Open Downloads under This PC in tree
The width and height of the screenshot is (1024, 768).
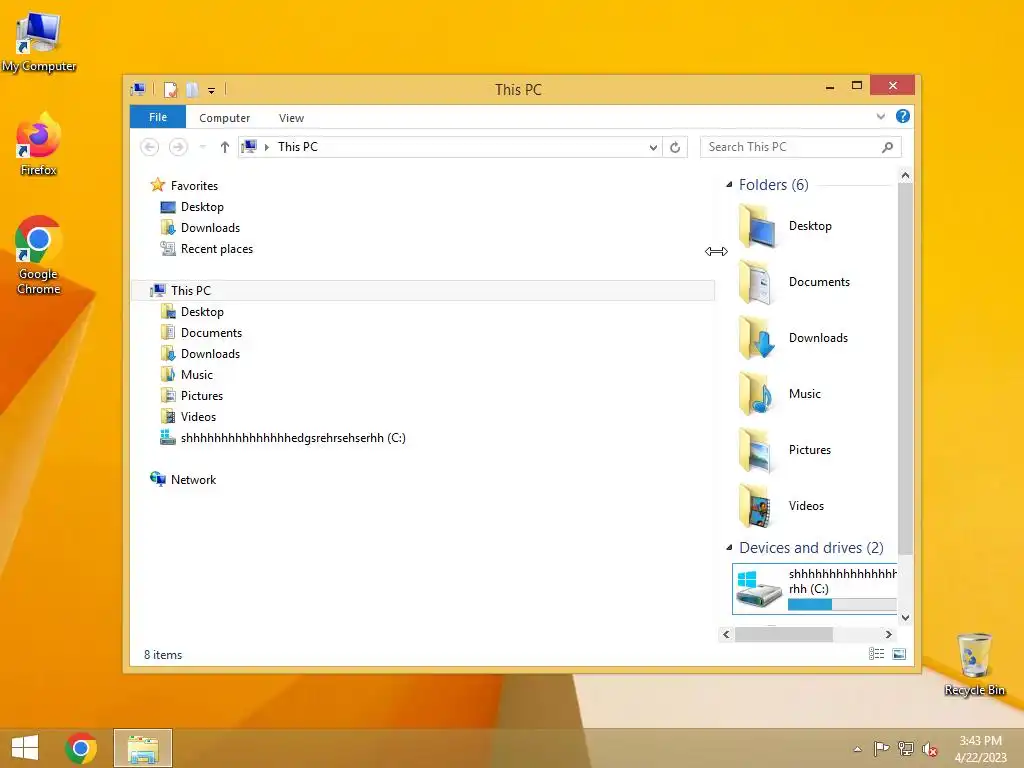210,354
